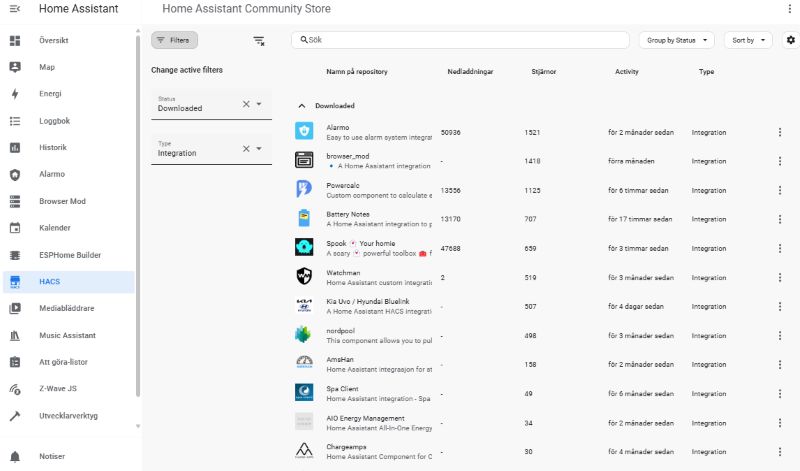Viewport: 800px width, 471px height.
Task: Open the table settings gear
Action: [x=791, y=40]
